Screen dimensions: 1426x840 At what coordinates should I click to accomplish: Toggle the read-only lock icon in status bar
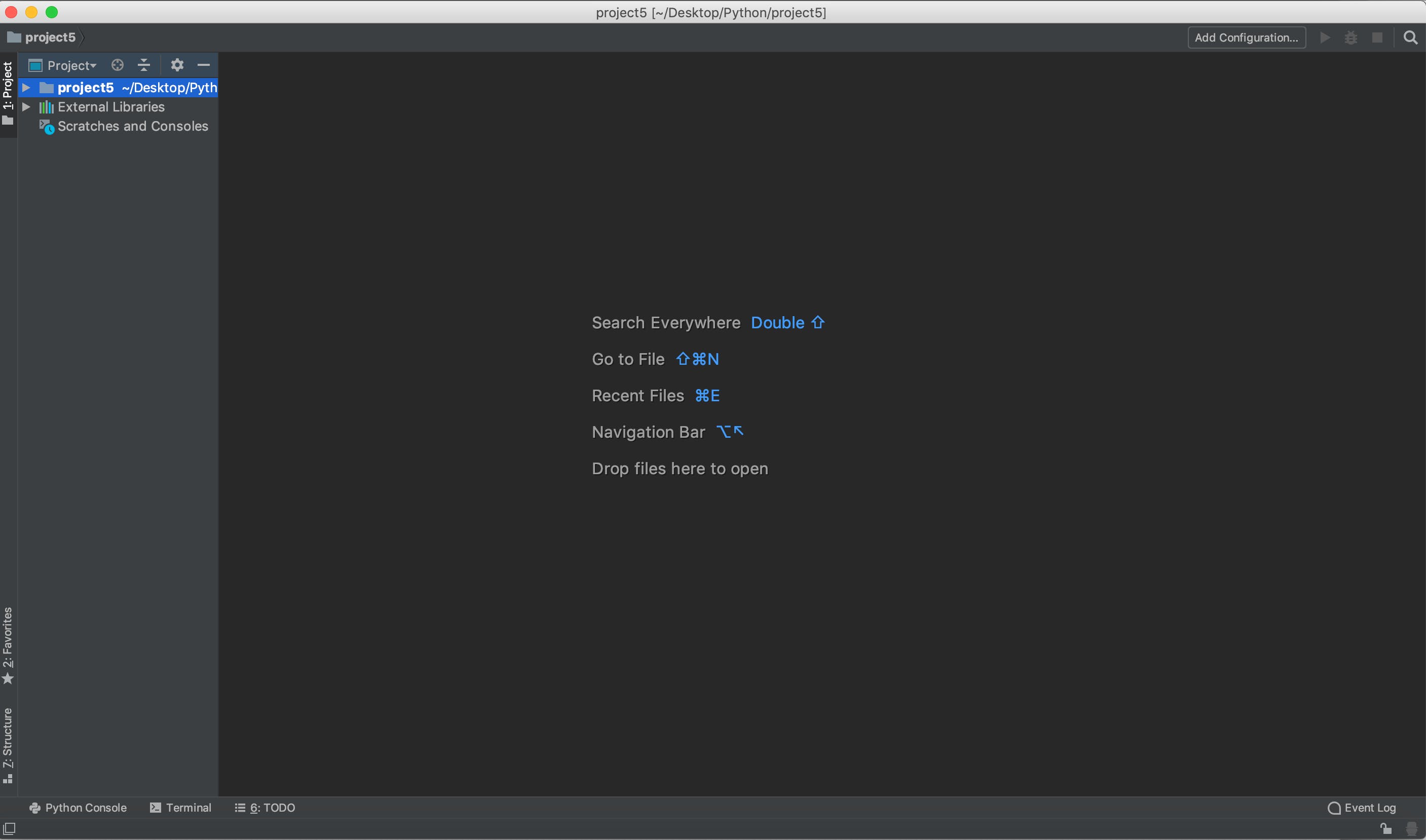click(1386, 829)
